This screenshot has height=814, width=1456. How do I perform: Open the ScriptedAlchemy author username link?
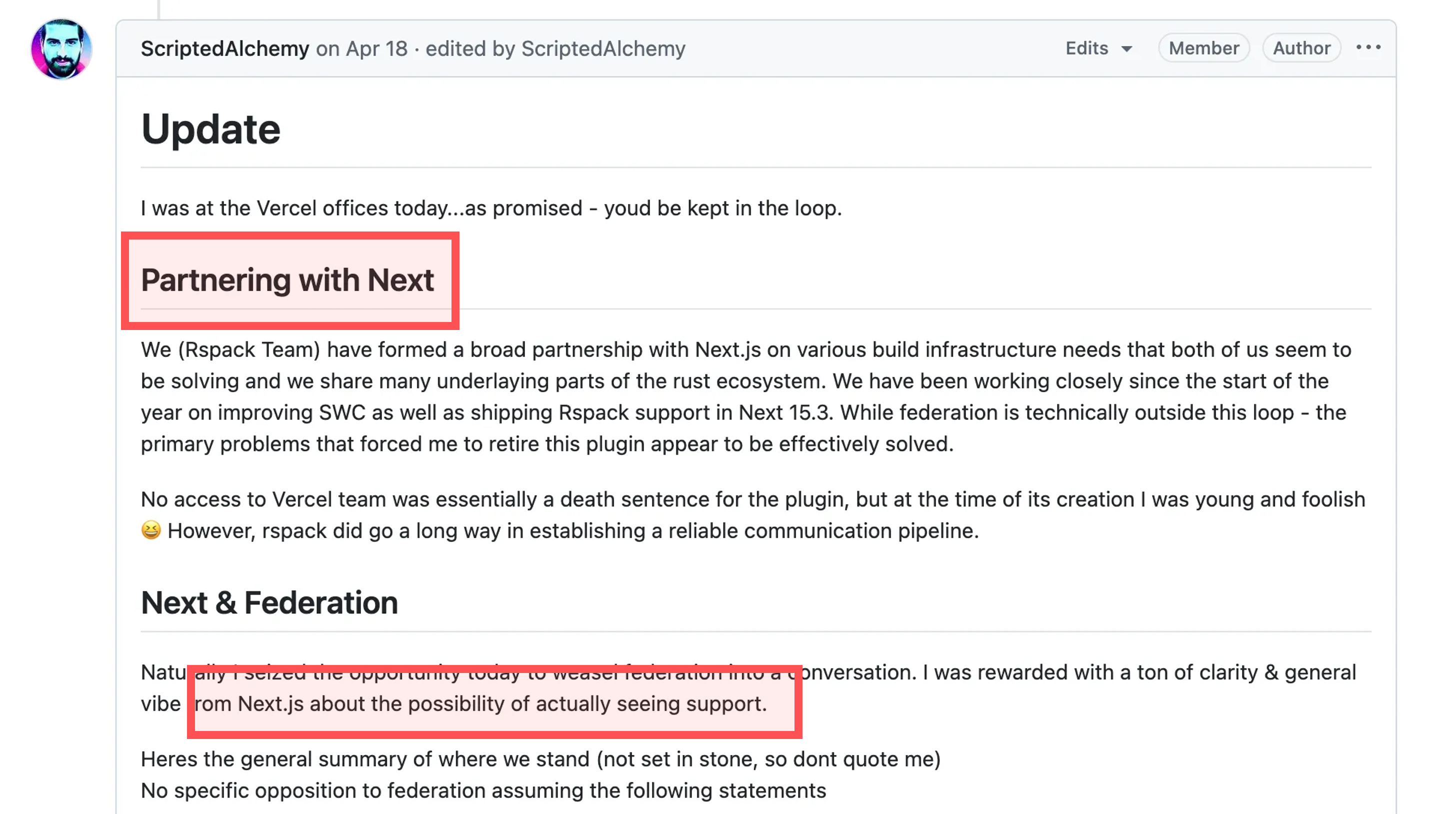[x=225, y=48]
